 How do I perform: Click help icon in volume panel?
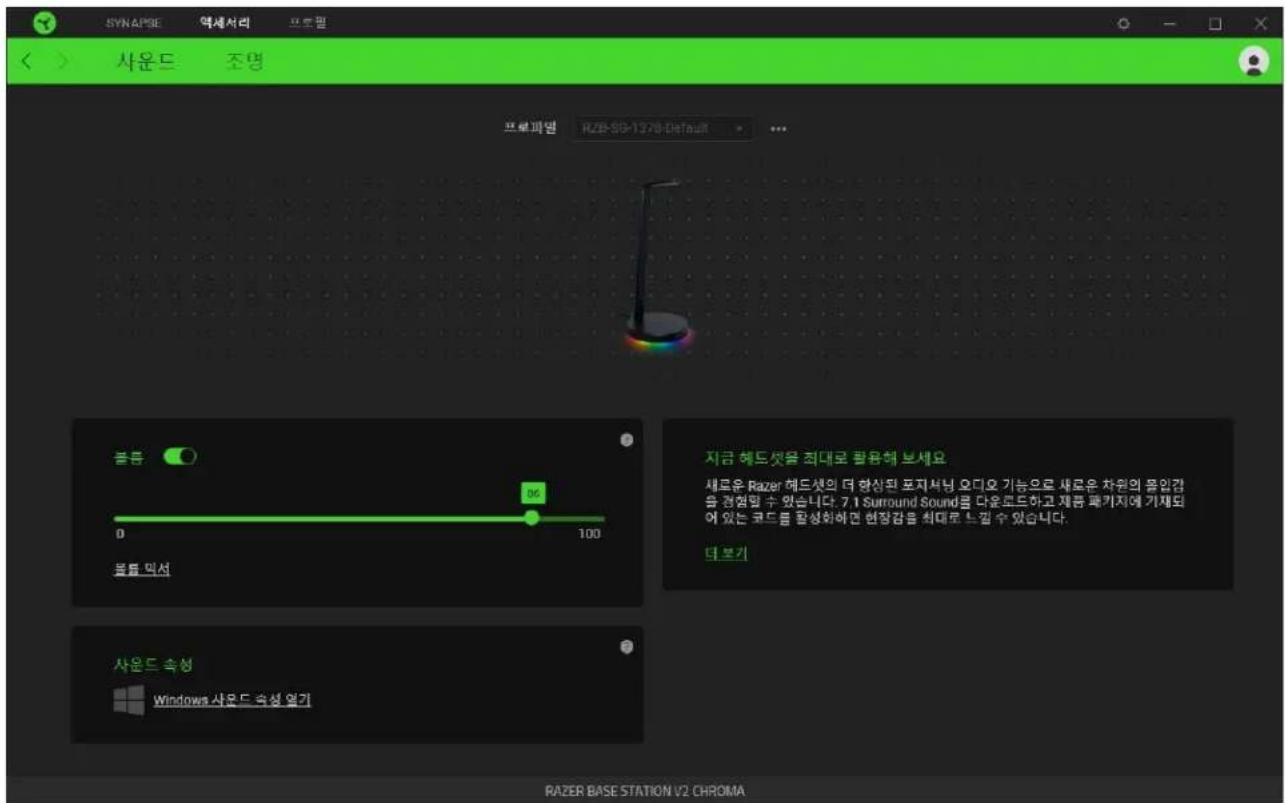click(x=626, y=439)
